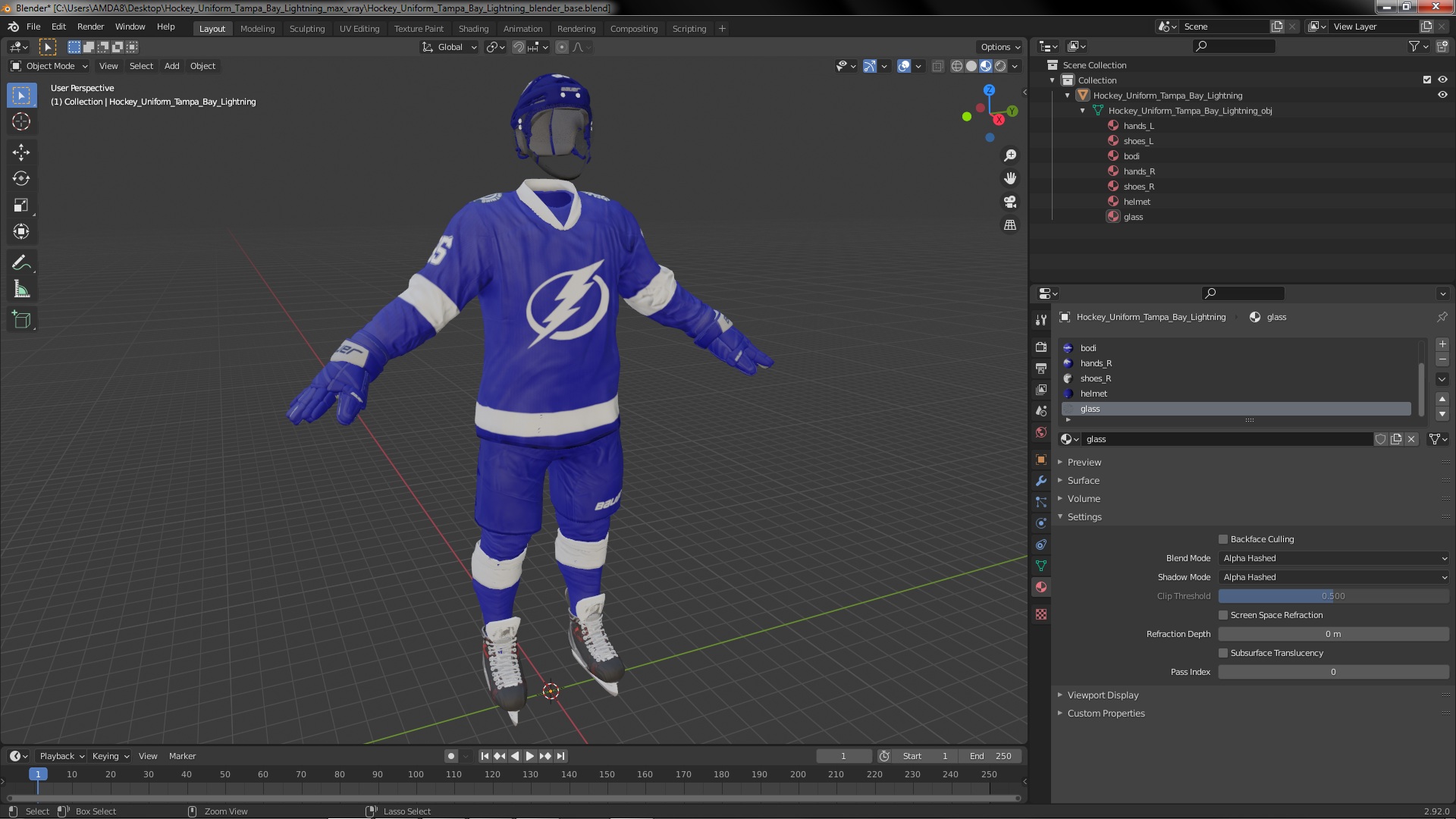This screenshot has width=1456, height=819.
Task: Switch to Rendered viewport shading
Action: pos(1000,66)
